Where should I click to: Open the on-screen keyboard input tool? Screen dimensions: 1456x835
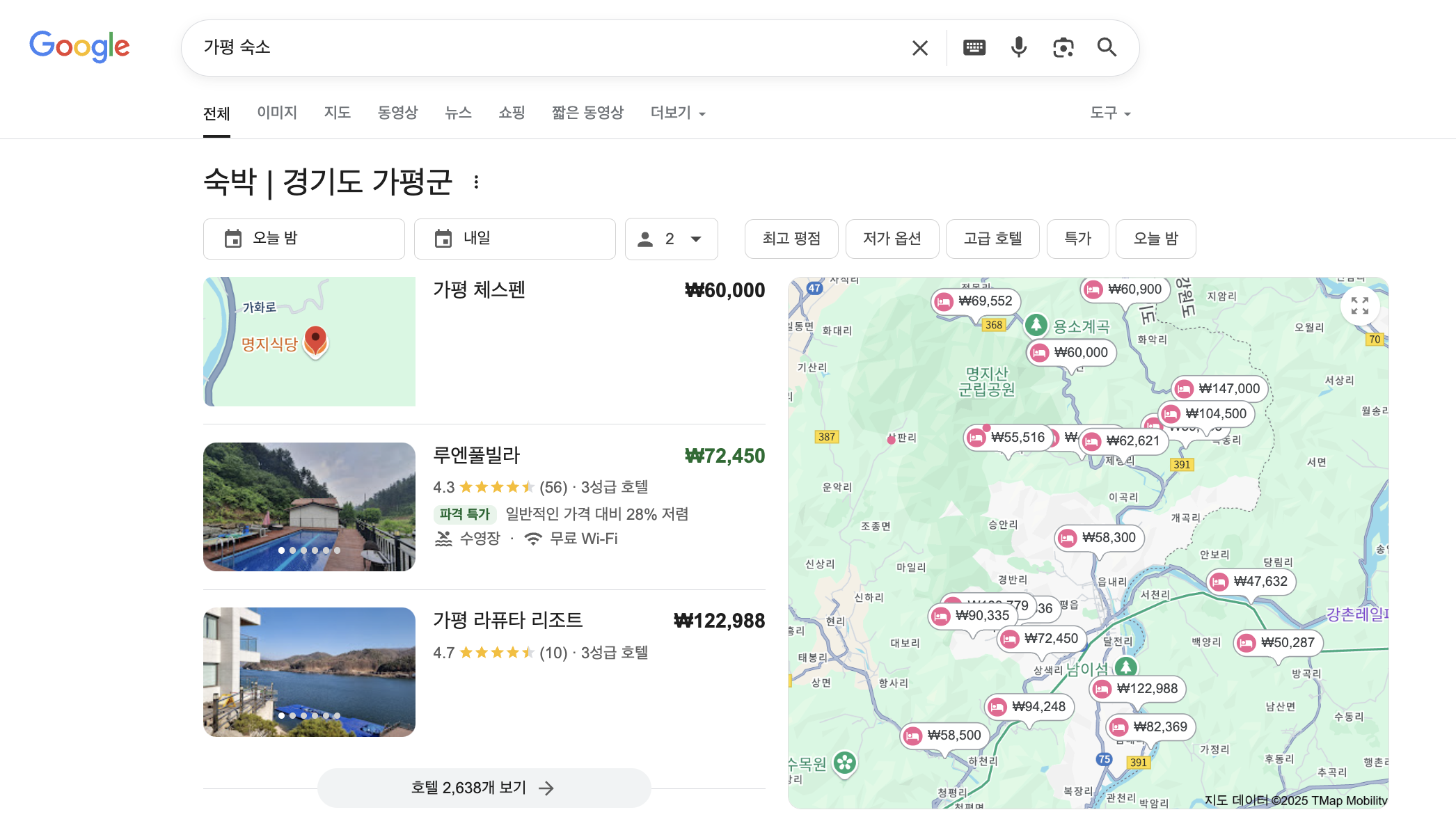(x=974, y=47)
